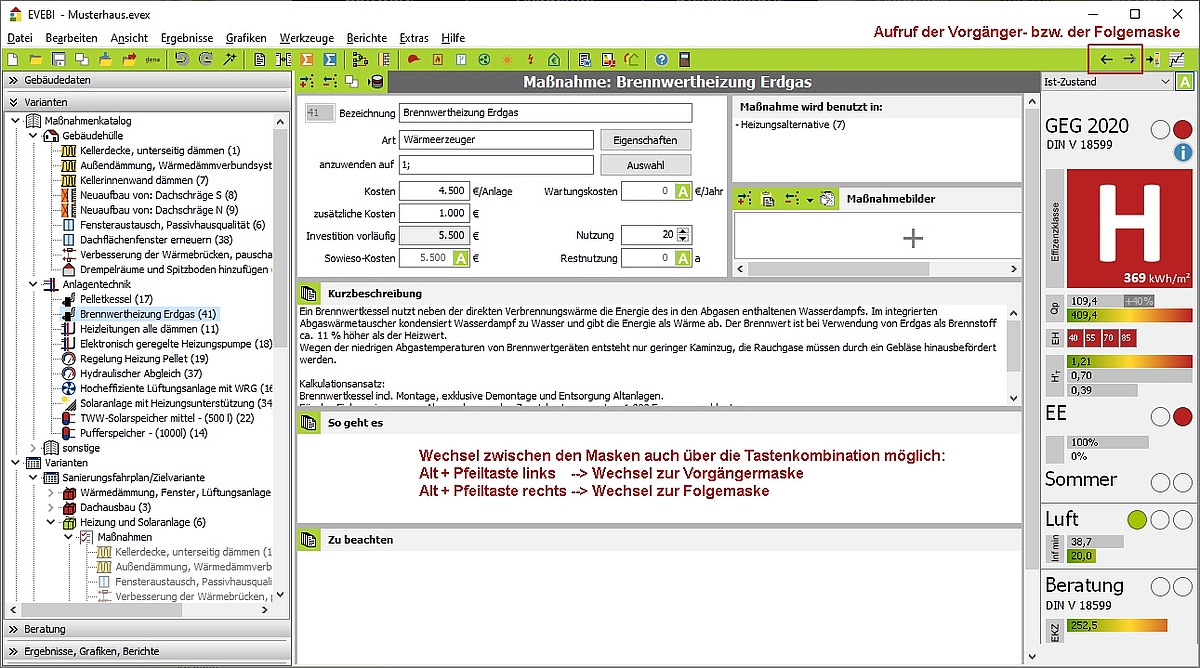
Task: Click the Eigenschaften button
Action: click(x=645, y=140)
